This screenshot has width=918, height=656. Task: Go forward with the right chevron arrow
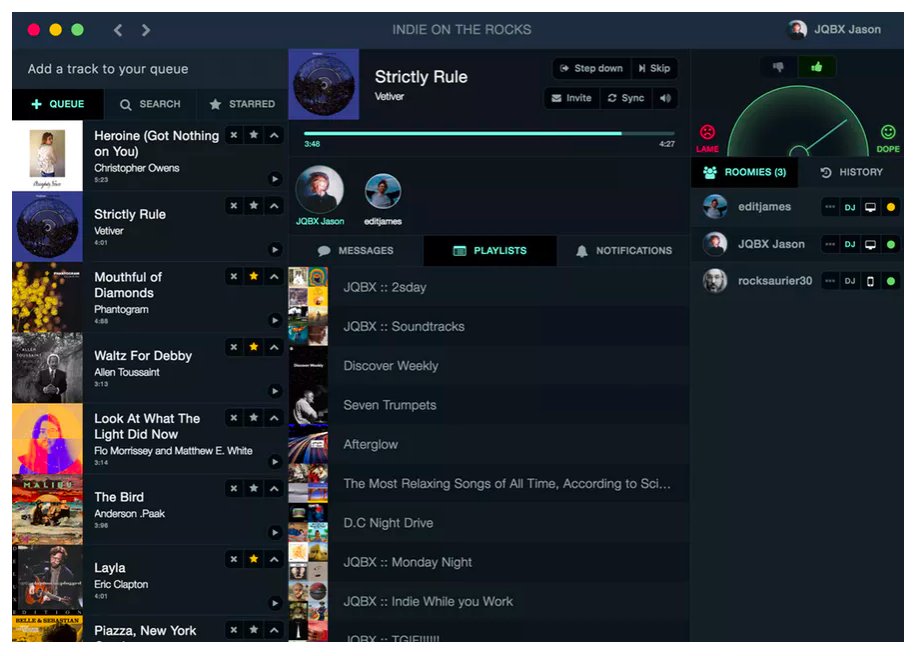146,30
